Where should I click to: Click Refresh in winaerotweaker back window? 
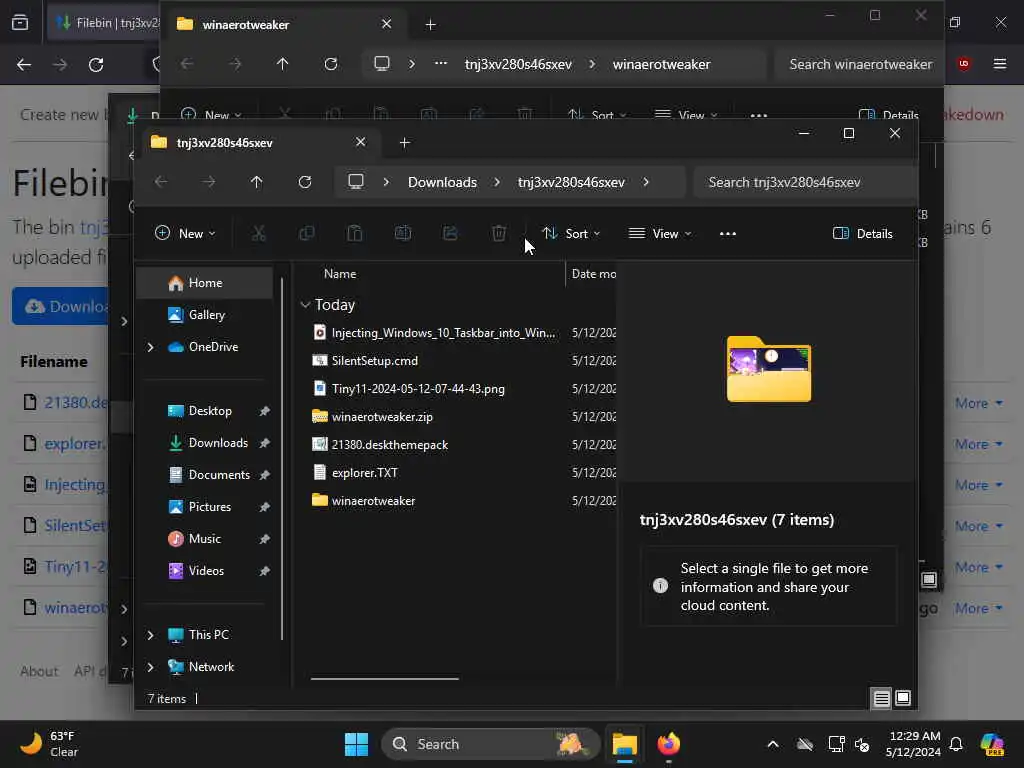(x=331, y=64)
